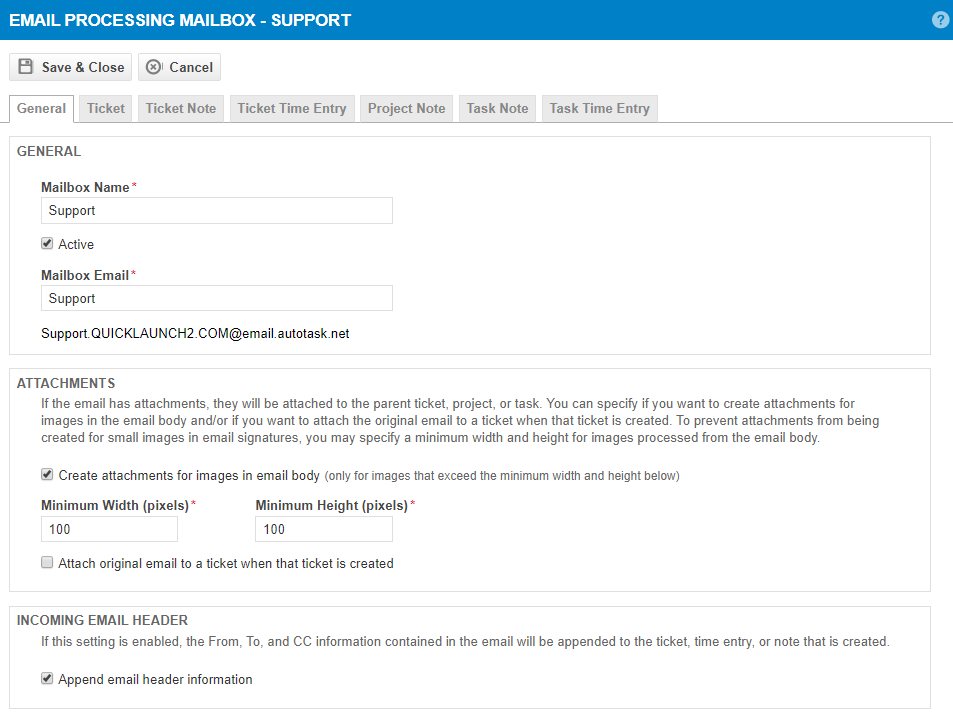Select the Task Time Entry tab

[x=599, y=108]
